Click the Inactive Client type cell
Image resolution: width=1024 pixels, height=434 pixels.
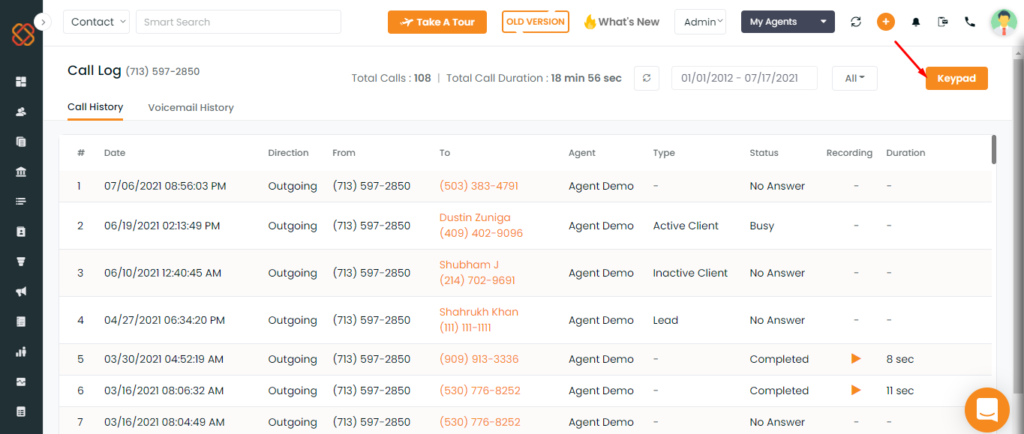[690, 273]
